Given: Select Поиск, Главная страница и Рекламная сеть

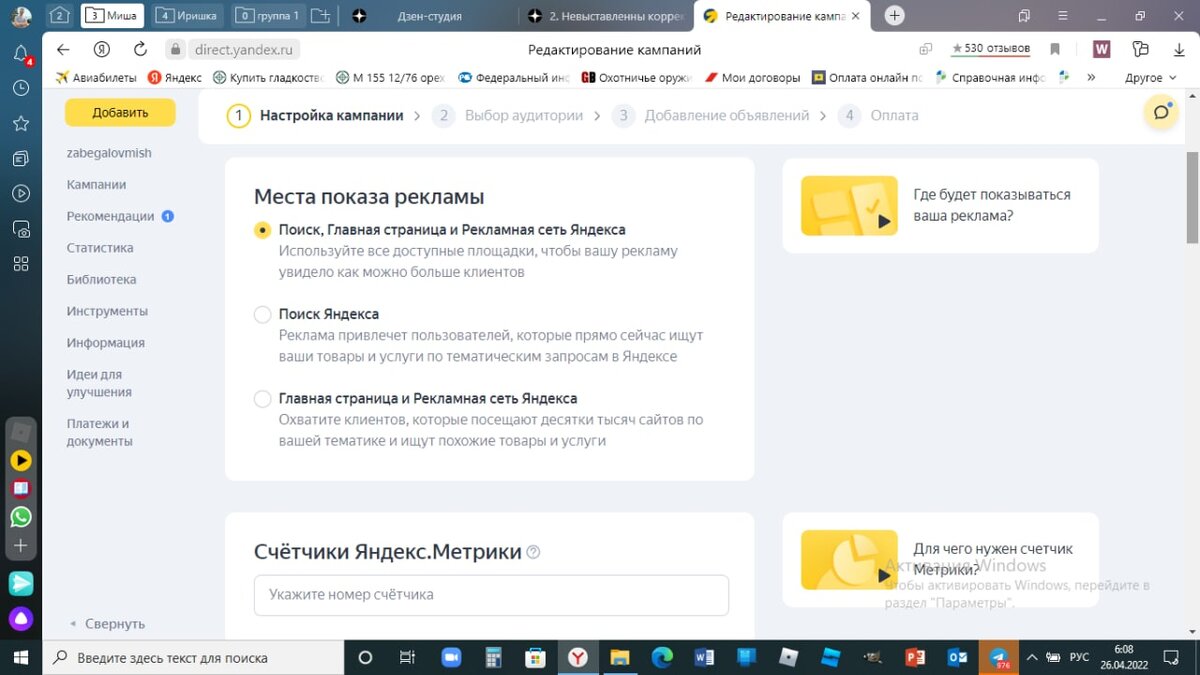Looking at the screenshot, I should 262,230.
